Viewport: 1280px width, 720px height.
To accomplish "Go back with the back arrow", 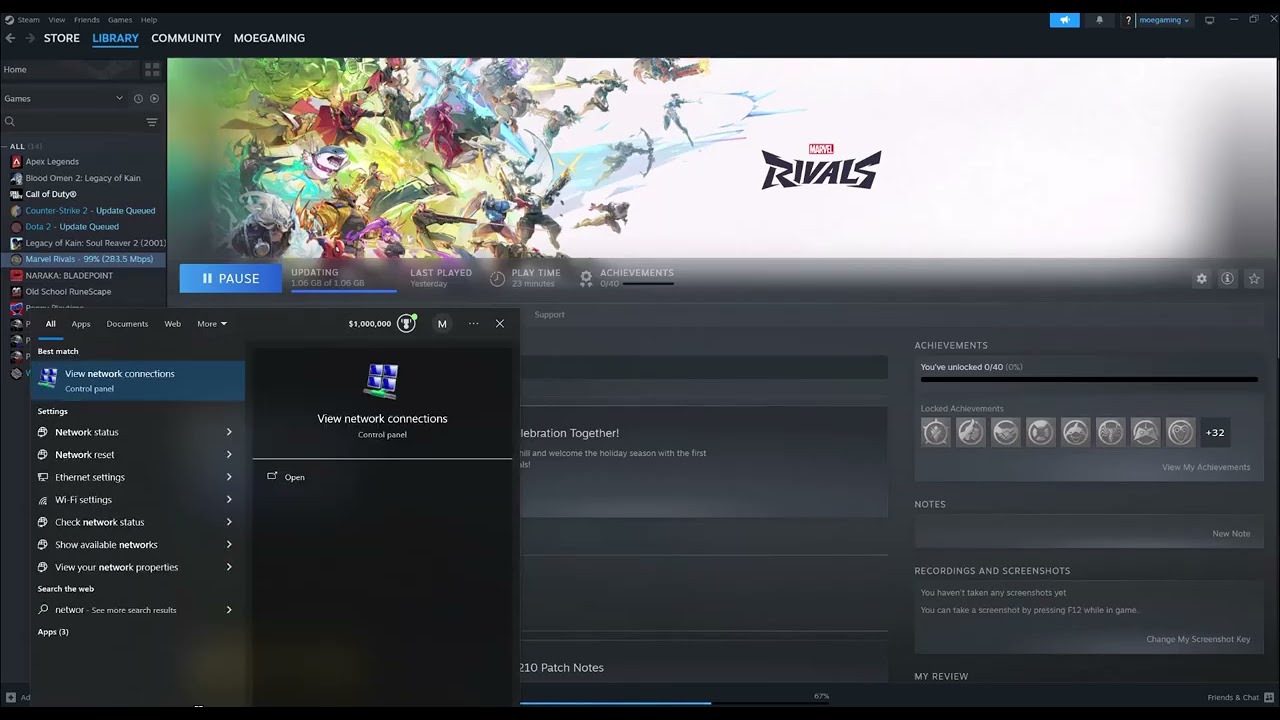I will (x=10, y=38).
